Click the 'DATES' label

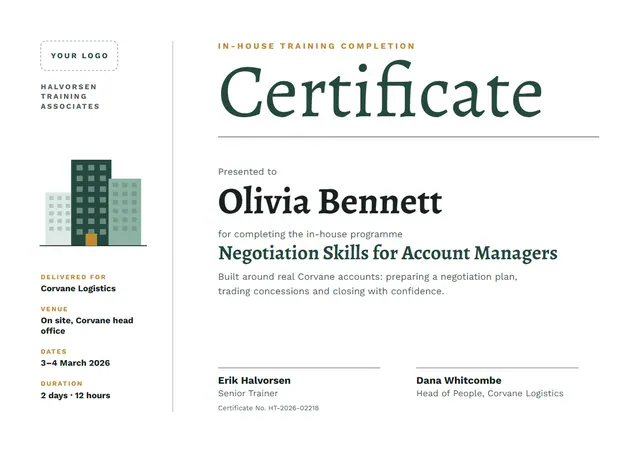53,352
